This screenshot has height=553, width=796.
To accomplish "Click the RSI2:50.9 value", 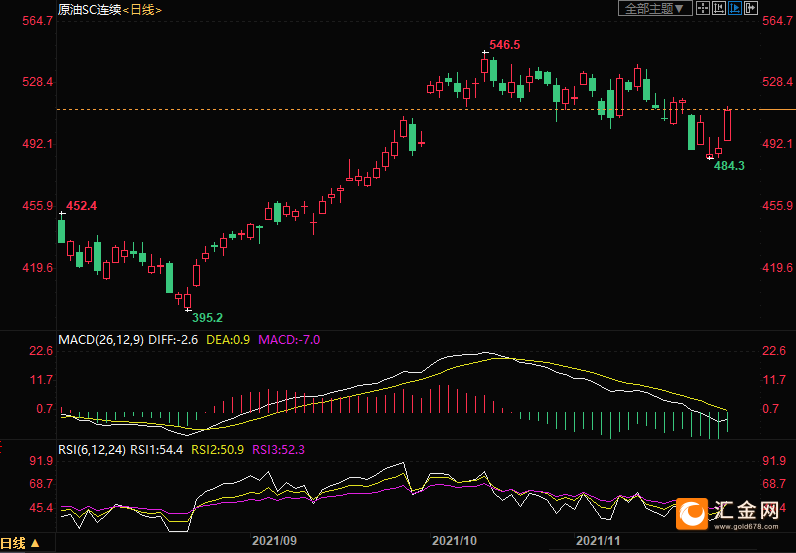I will 217,449.
